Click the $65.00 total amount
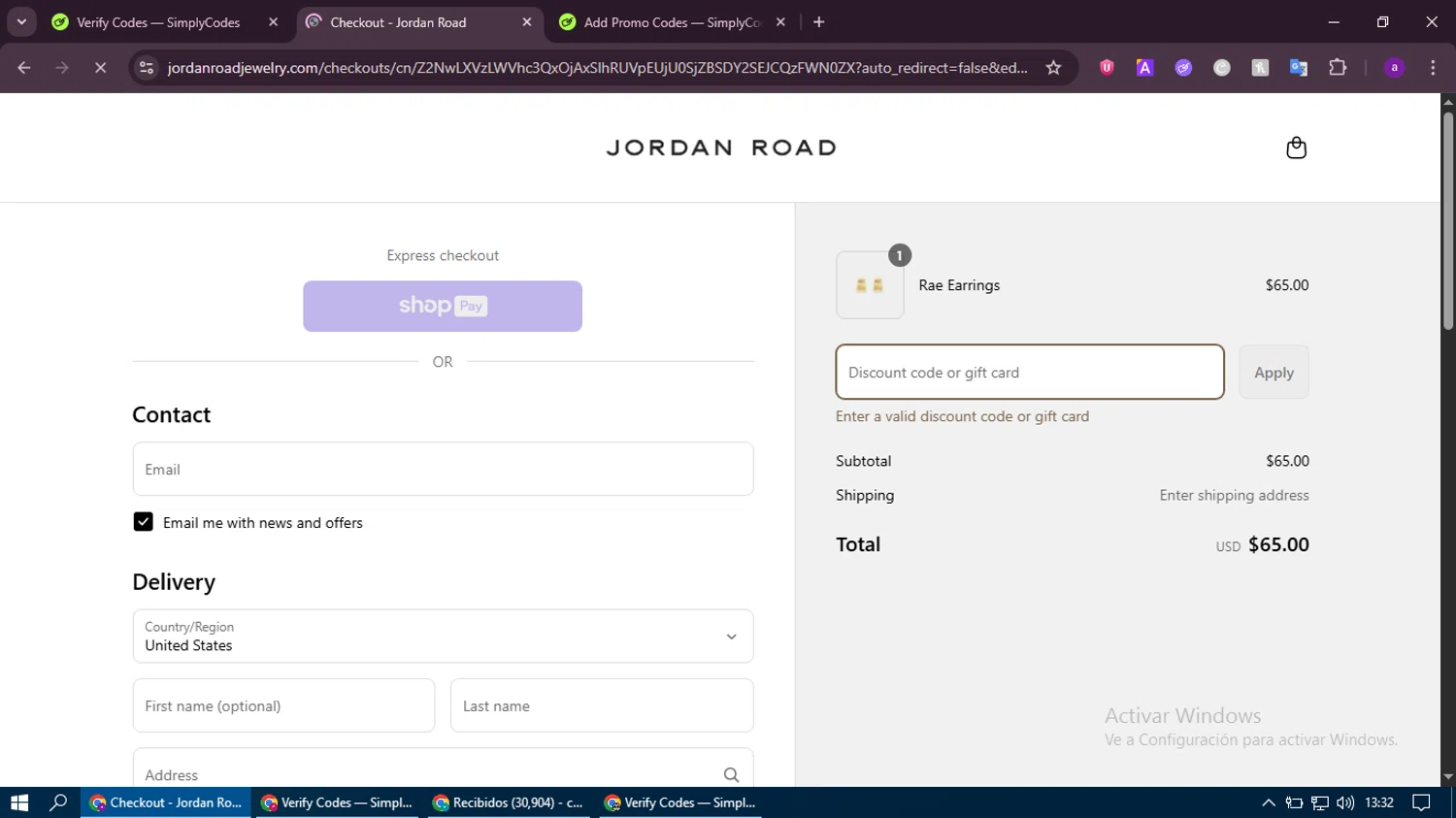The width and height of the screenshot is (1456, 818). pos(1278,544)
